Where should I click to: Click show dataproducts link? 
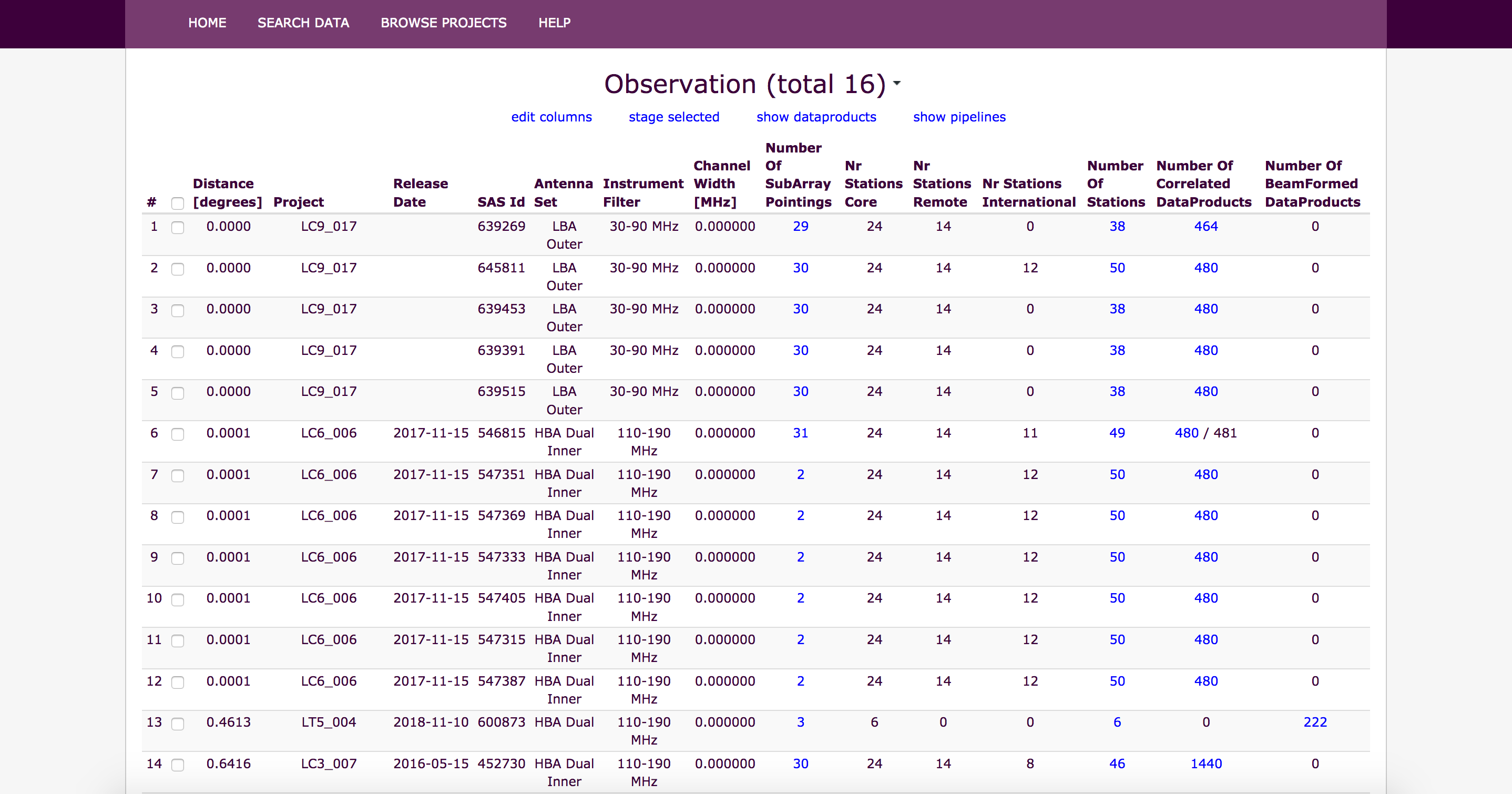pos(816,117)
